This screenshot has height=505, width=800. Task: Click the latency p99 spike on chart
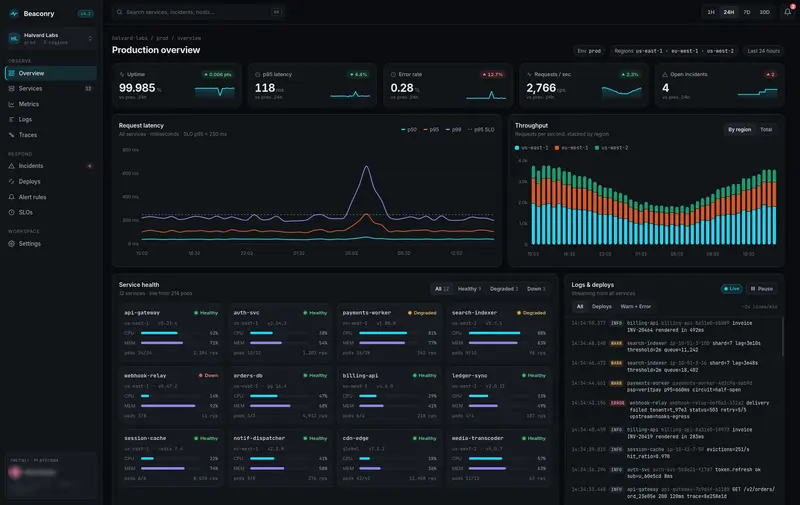[x=366, y=167]
